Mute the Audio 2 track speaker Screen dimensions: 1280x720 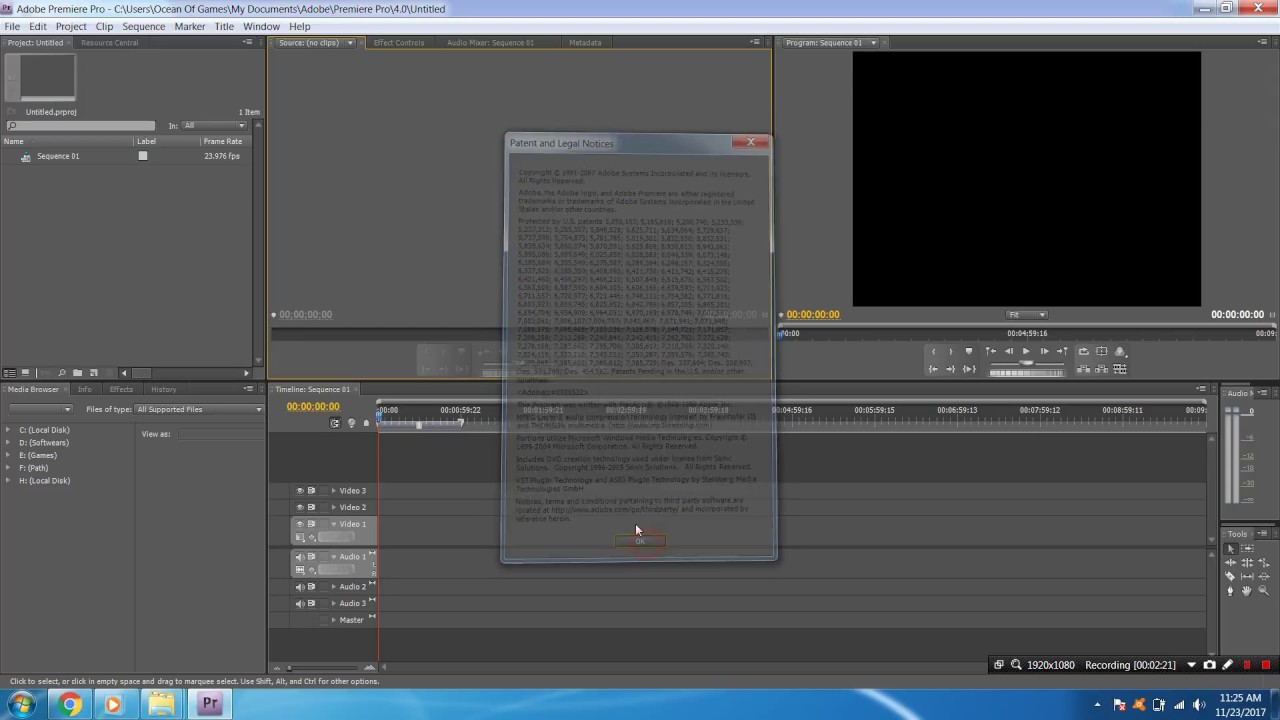(299, 587)
